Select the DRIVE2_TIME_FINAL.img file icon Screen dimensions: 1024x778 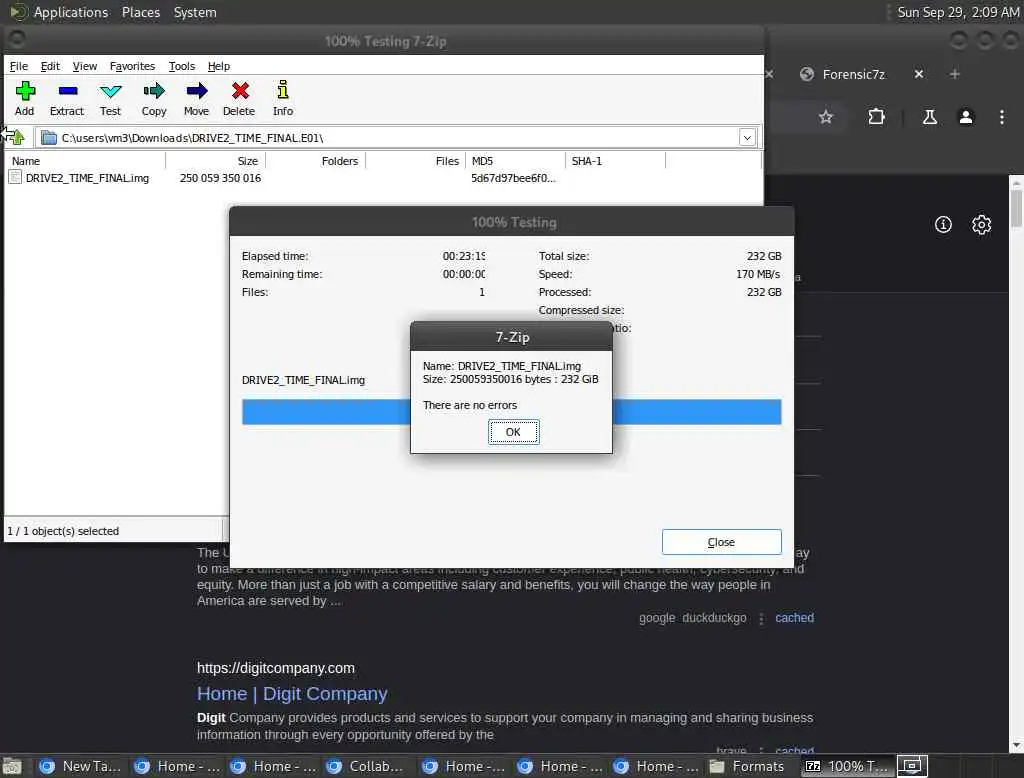pos(15,178)
